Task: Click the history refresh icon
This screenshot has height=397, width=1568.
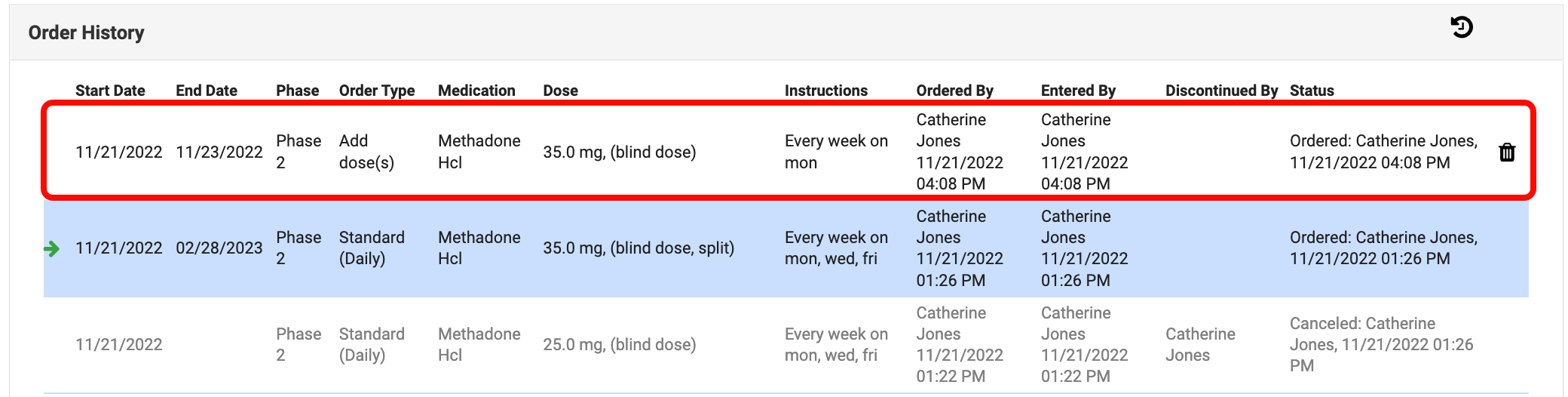Action: 1461,28
